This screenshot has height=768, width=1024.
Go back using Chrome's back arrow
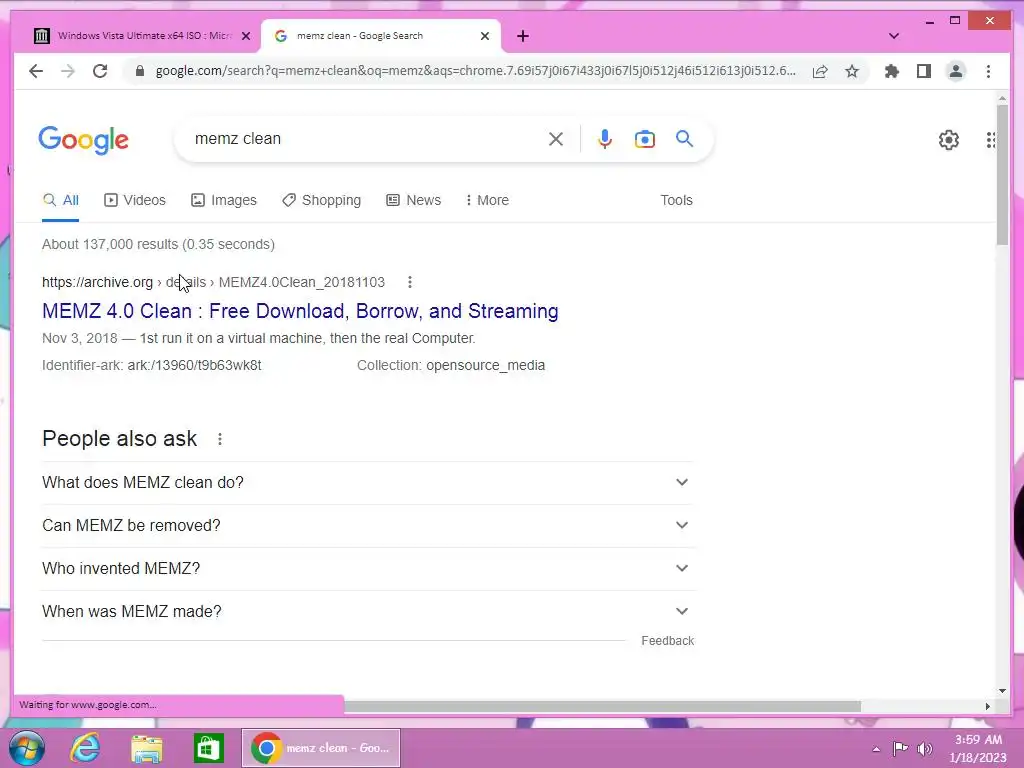click(x=36, y=71)
